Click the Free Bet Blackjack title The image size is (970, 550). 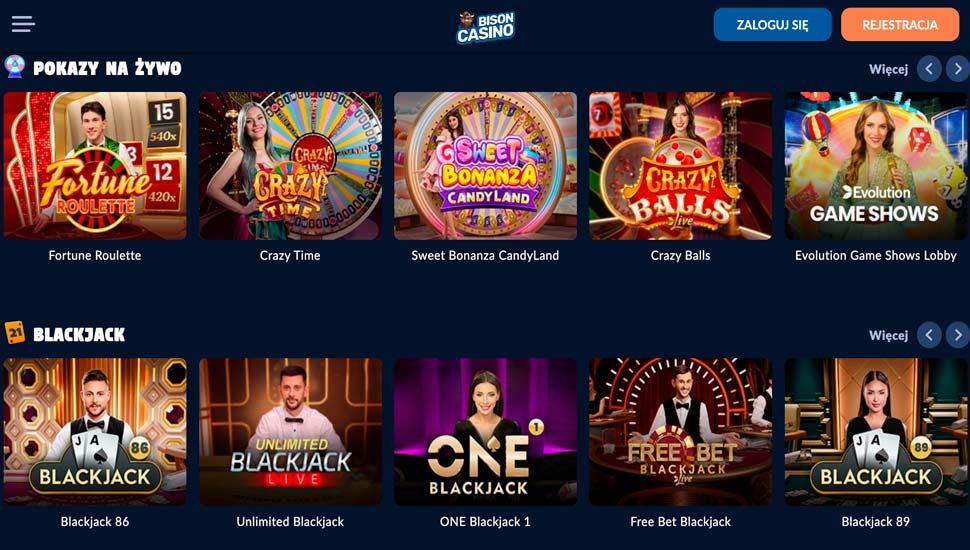tap(680, 522)
